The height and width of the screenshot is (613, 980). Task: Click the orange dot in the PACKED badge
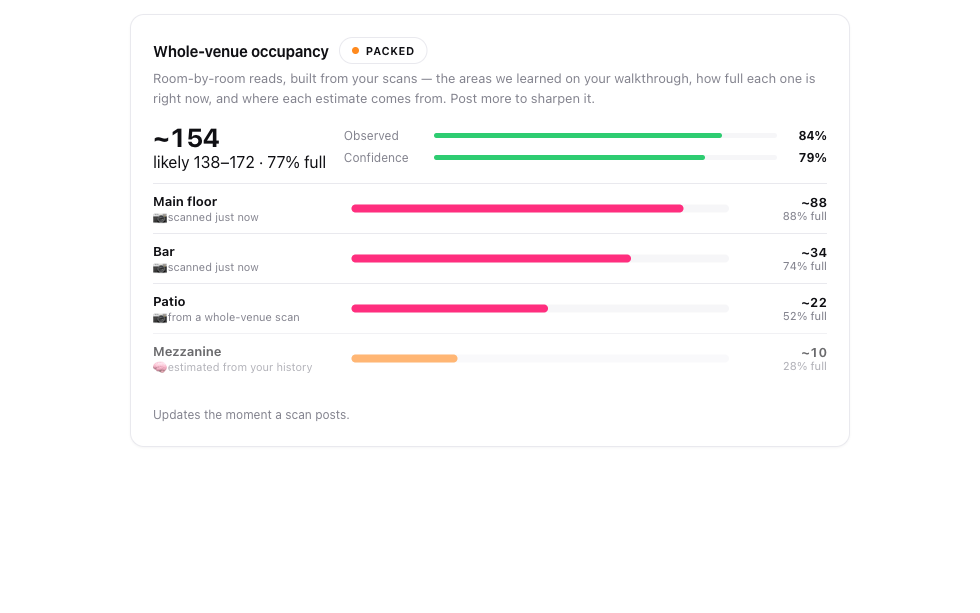[356, 51]
